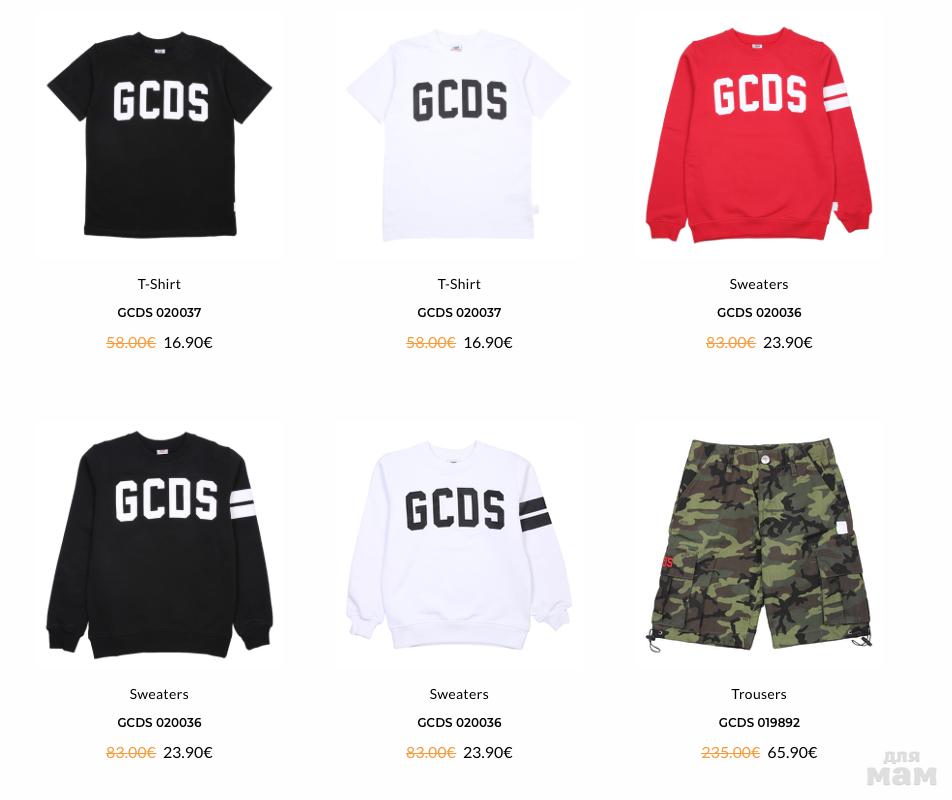Click the для мам watermark logo
The image size is (952, 800).
point(902,768)
